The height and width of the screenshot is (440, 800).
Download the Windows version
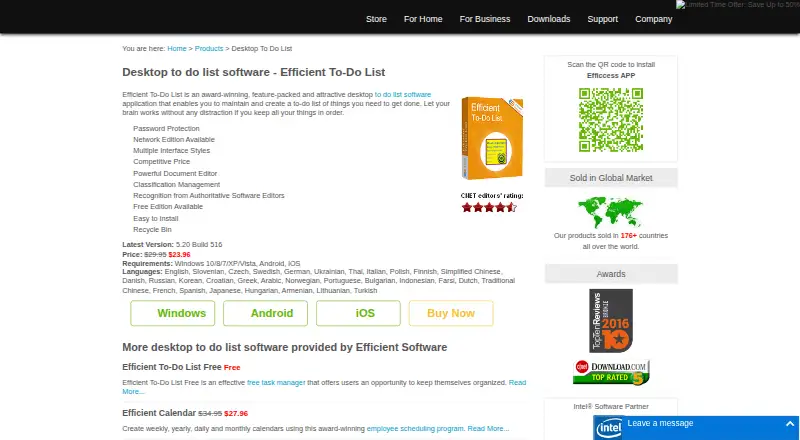tap(172, 313)
